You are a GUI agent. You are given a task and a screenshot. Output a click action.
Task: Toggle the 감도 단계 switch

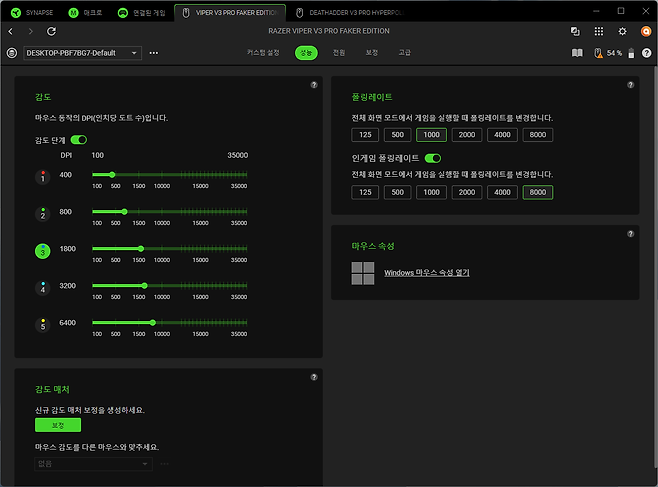point(78,140)
